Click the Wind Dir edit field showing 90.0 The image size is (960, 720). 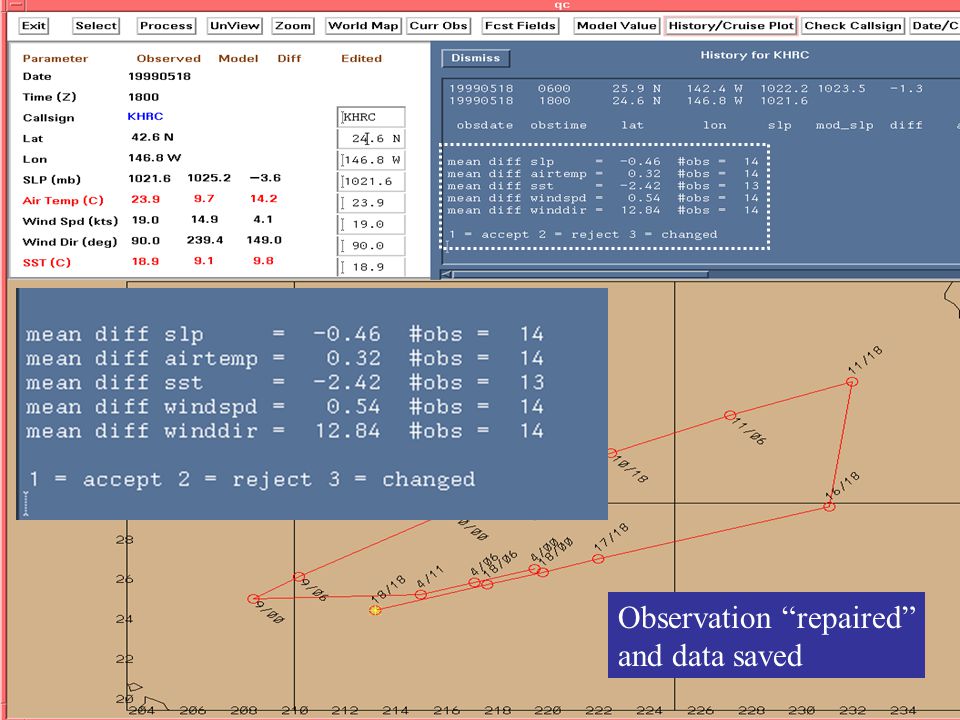click(x=371, y=246)
